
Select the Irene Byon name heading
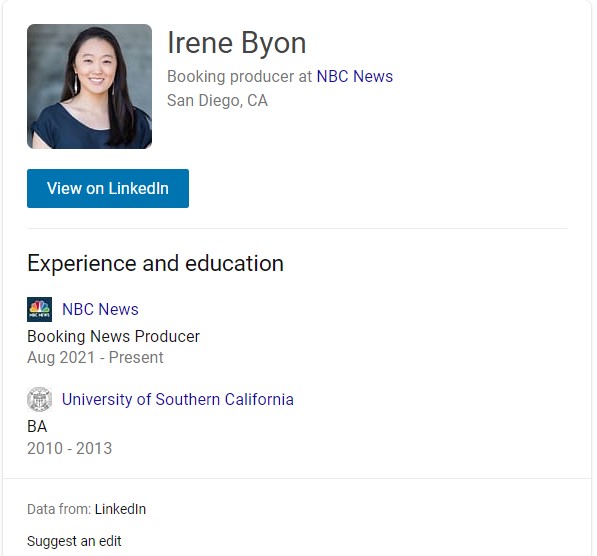click(x=236, y=43)
